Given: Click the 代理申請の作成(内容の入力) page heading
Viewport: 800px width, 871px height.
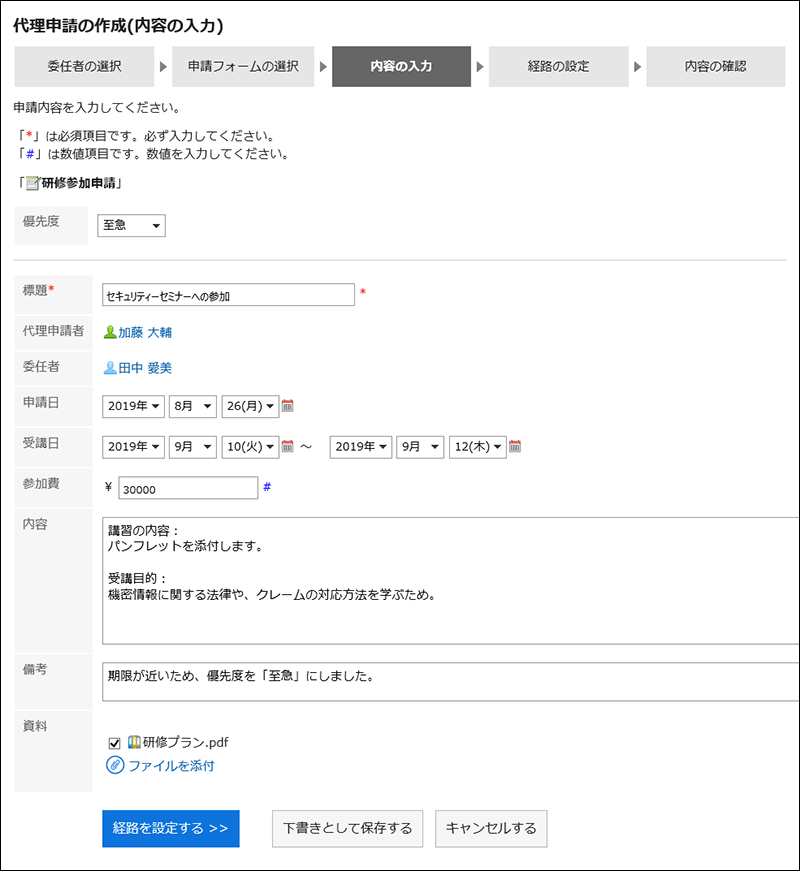Looking at the screenshot, I should tap(118, 26).
